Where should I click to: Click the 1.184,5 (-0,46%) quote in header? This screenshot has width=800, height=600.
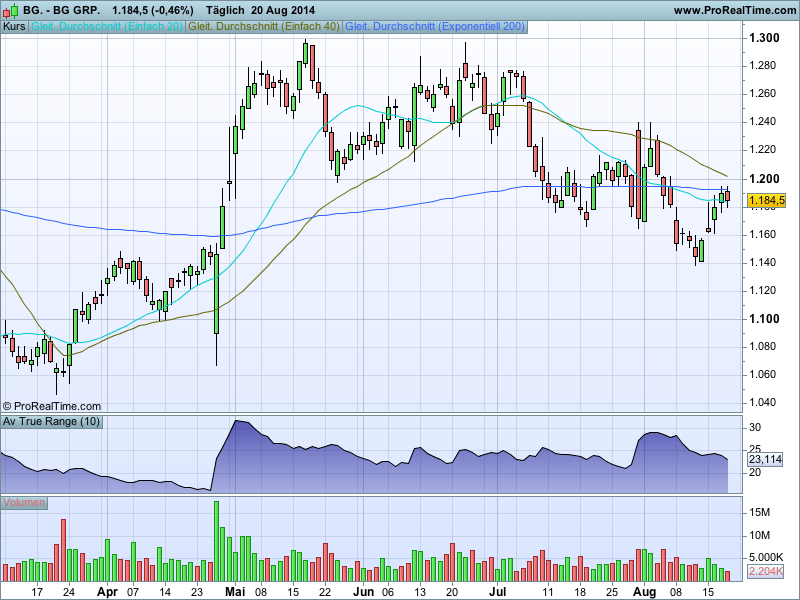[x=153, y=11]
